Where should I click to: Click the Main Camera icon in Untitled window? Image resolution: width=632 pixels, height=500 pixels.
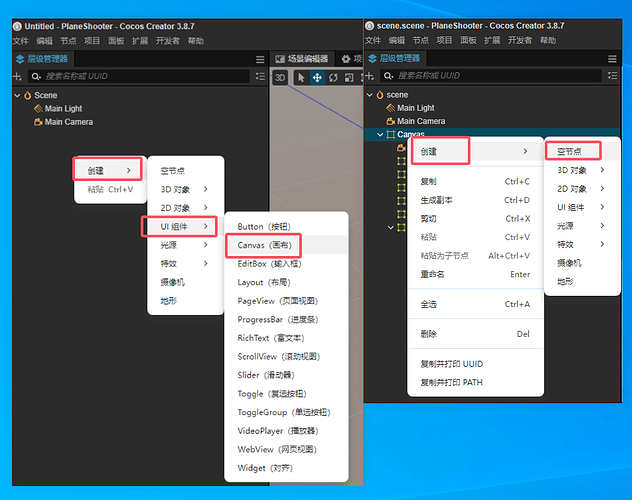coord(38,122)
